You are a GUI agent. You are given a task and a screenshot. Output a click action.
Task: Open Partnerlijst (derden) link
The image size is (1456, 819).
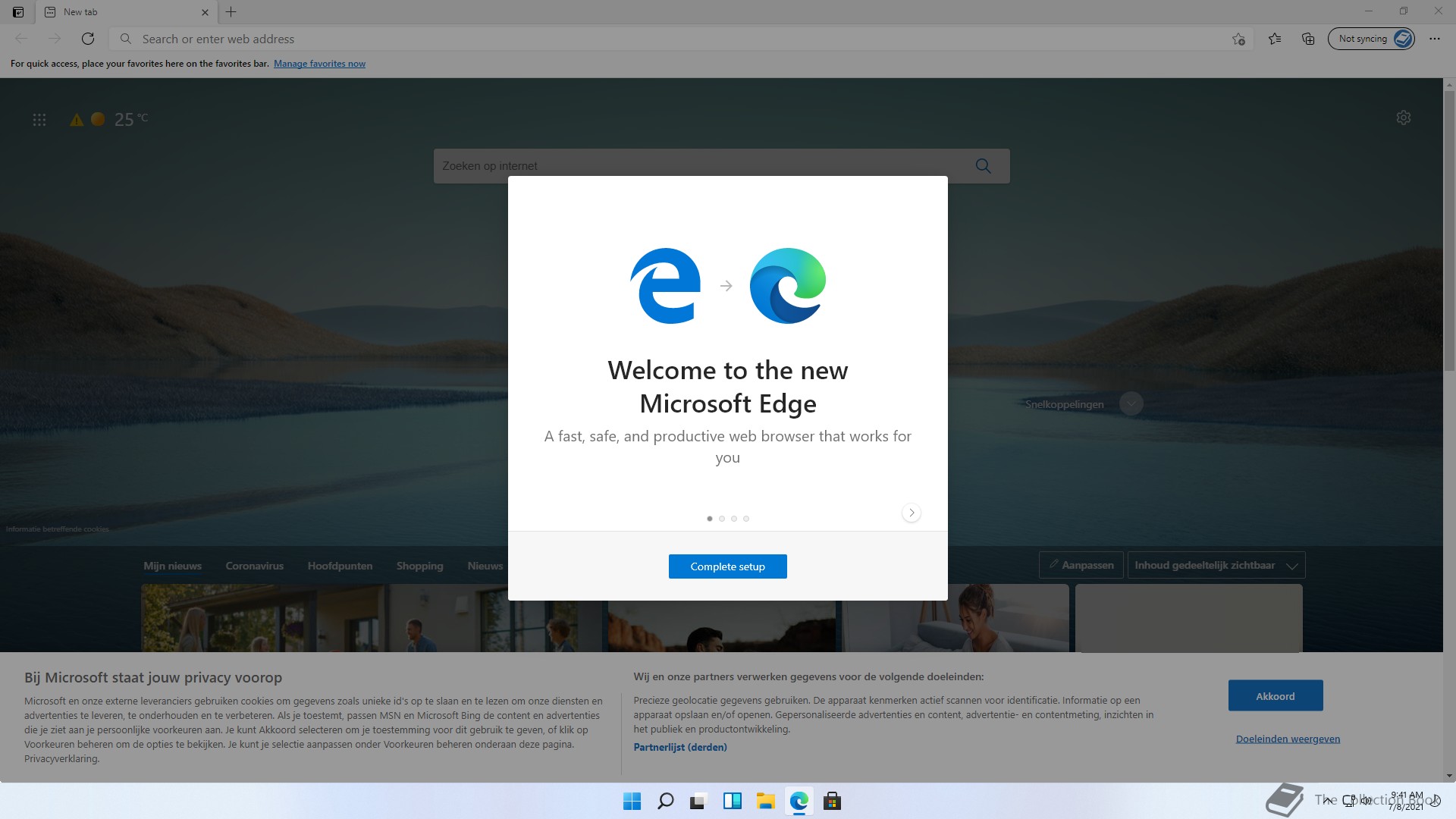(x=680, y=747)
